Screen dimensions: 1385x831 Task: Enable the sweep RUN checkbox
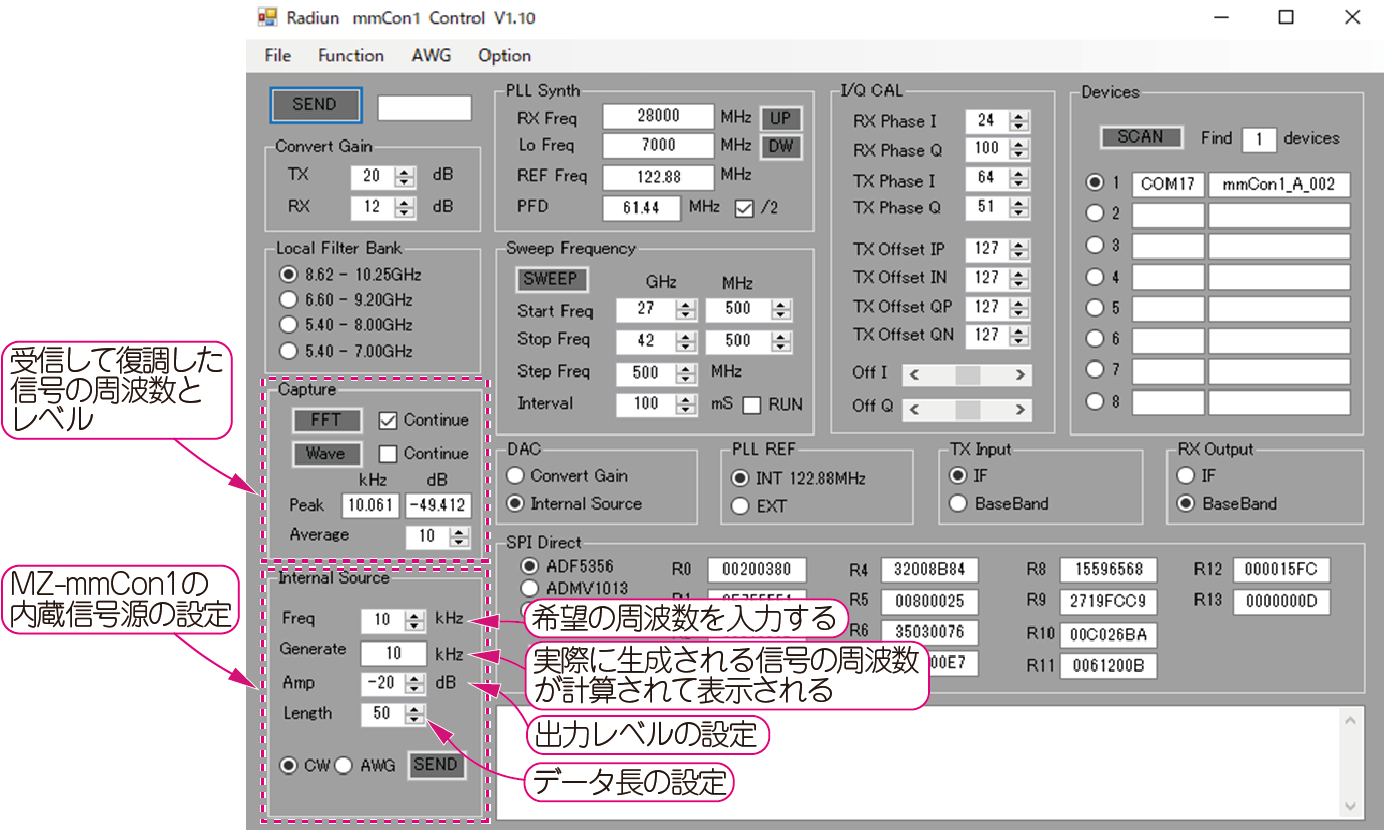pyautogui.click(x=751, y=405)
